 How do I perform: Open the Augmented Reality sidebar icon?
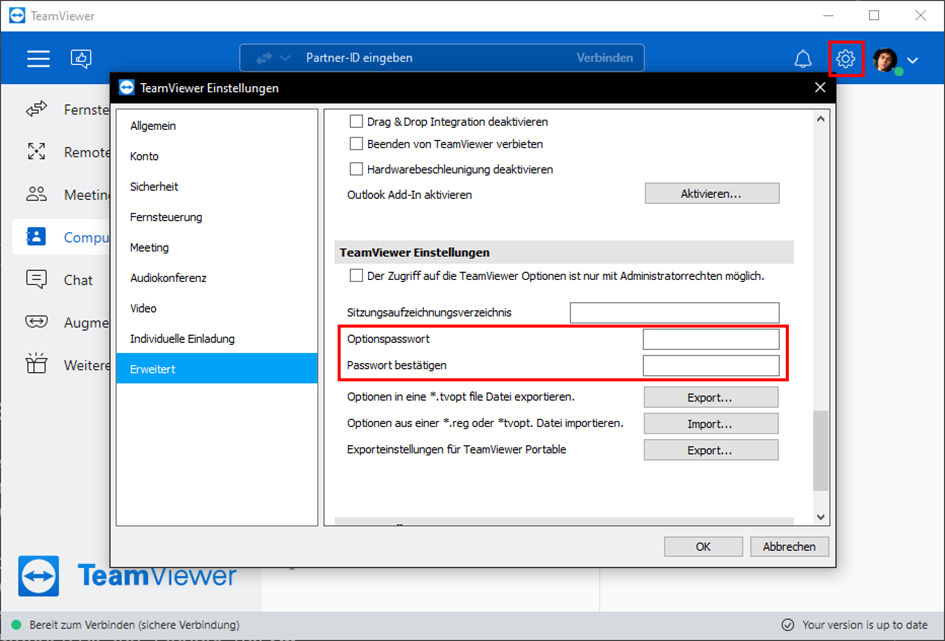pos(36,322)
